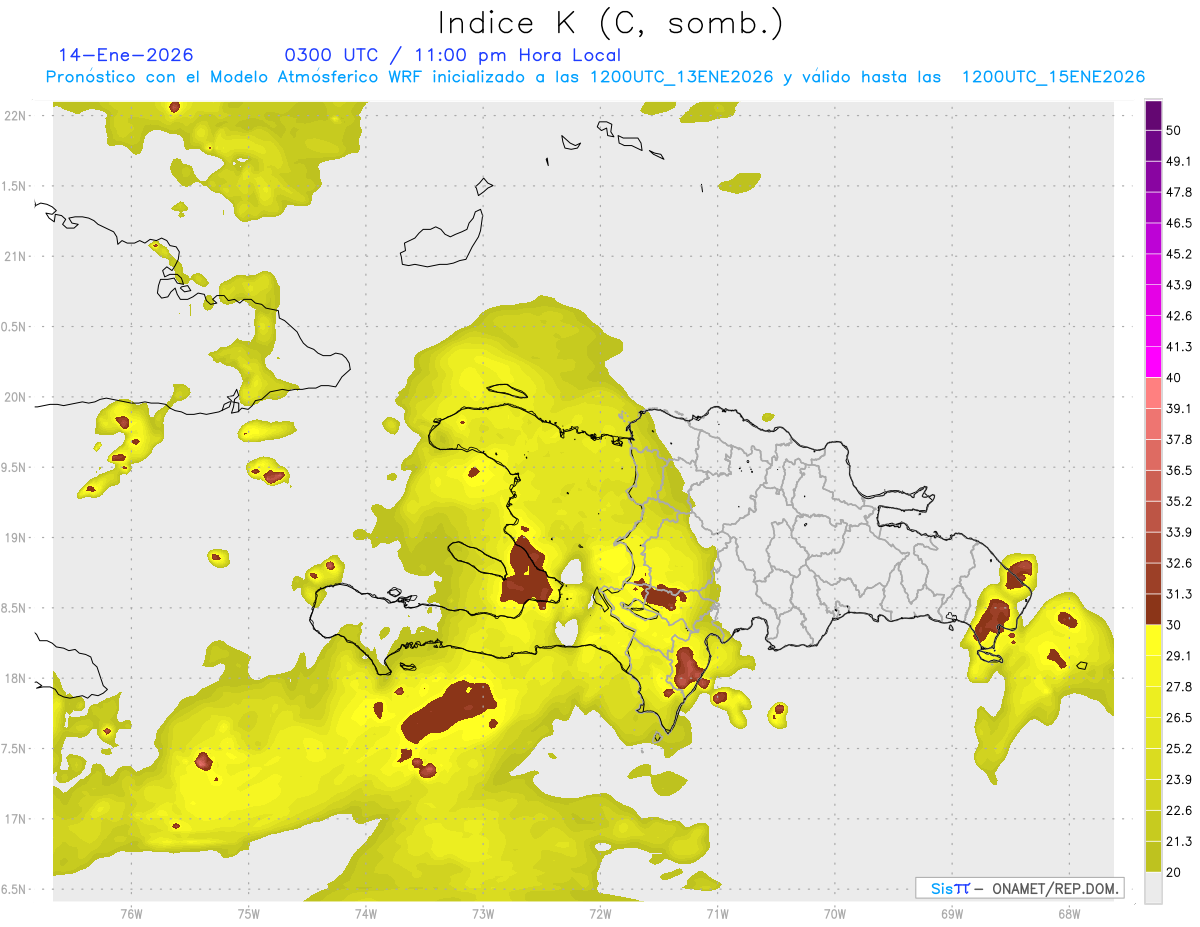Click the "29.1" colorbar value
The height and width of the screenshot is (927, 1200).
click(1179, 656)
